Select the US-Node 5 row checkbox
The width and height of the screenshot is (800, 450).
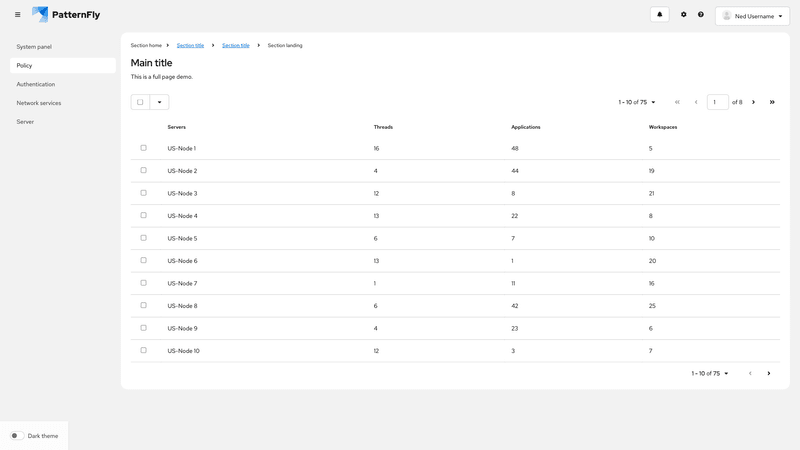click(143, 238)
